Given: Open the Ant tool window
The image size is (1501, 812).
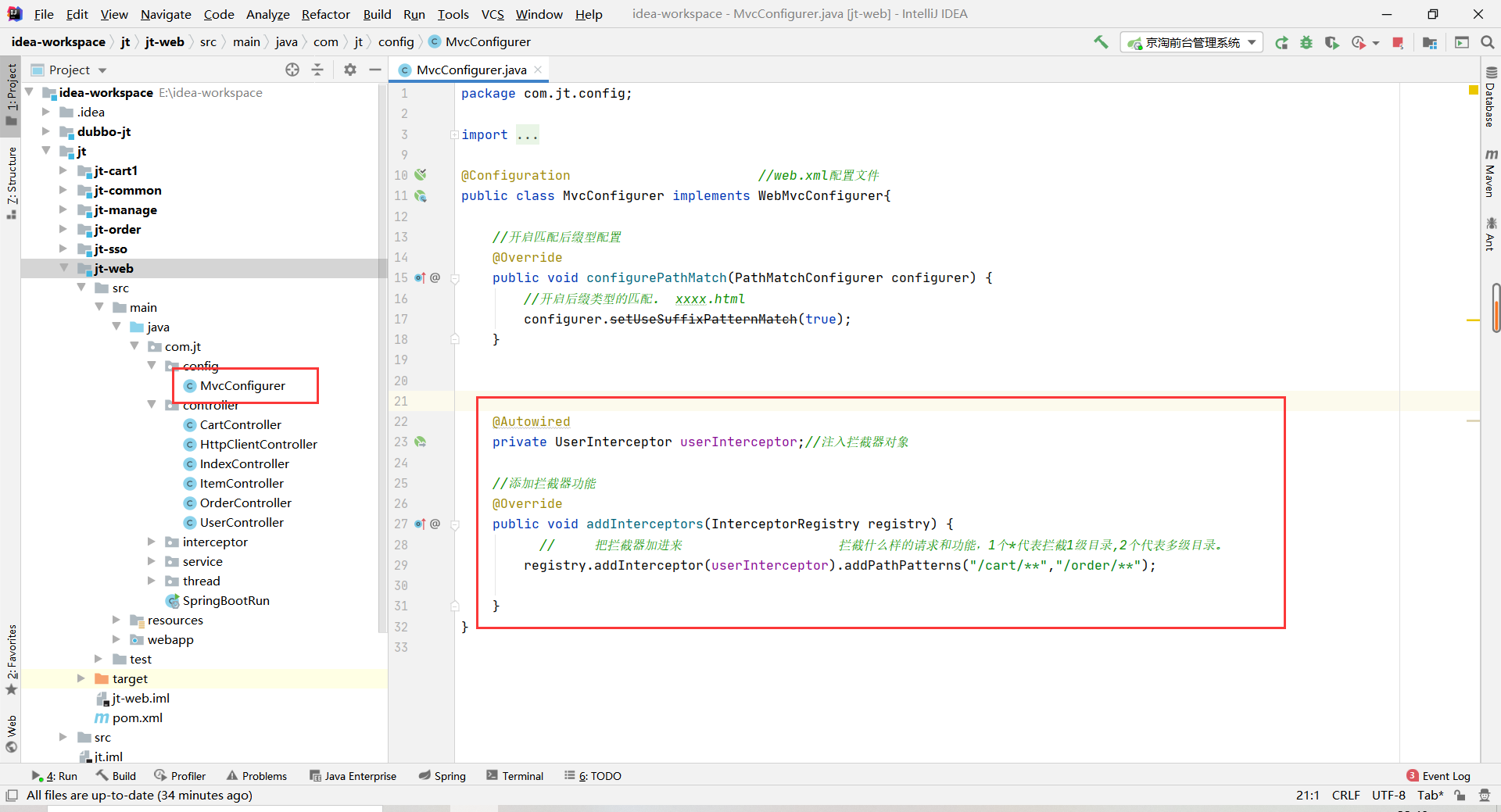Looking at the screenshot, I should point(1490,234).
